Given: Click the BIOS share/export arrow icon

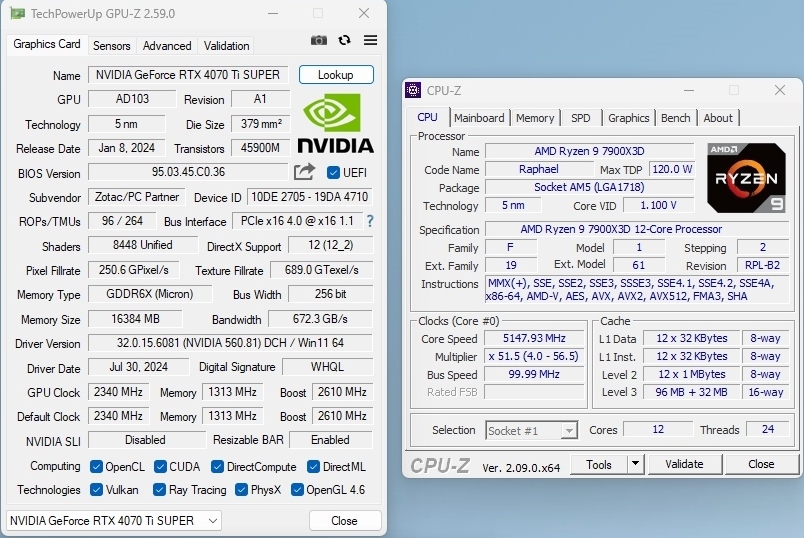Looking at the screenshot, I should [x=304, y=172].
